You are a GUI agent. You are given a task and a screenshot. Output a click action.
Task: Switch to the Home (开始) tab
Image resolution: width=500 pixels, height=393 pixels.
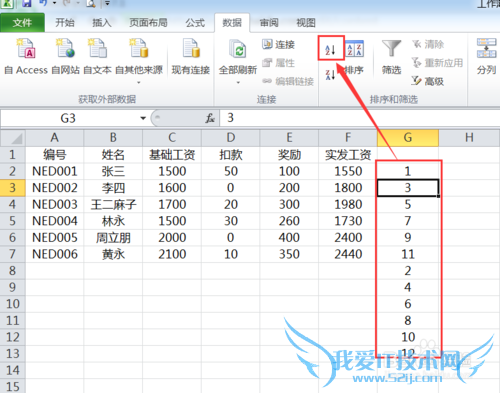(65, 23)
